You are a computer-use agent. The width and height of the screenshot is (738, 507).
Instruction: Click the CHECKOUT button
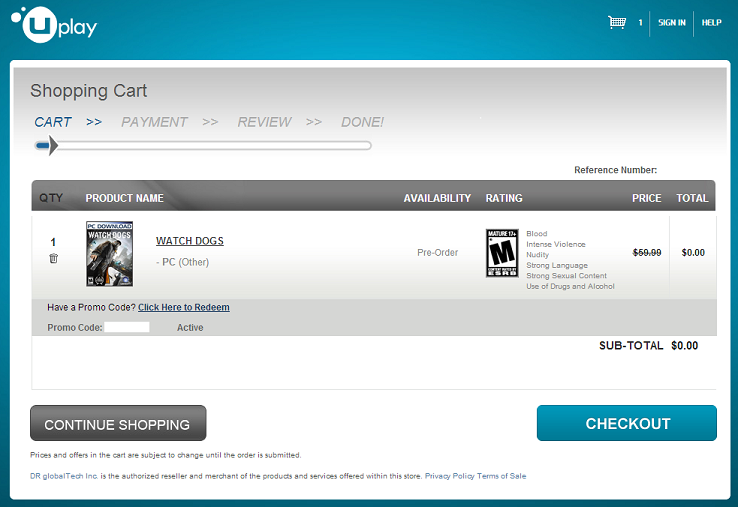(626, 423)
